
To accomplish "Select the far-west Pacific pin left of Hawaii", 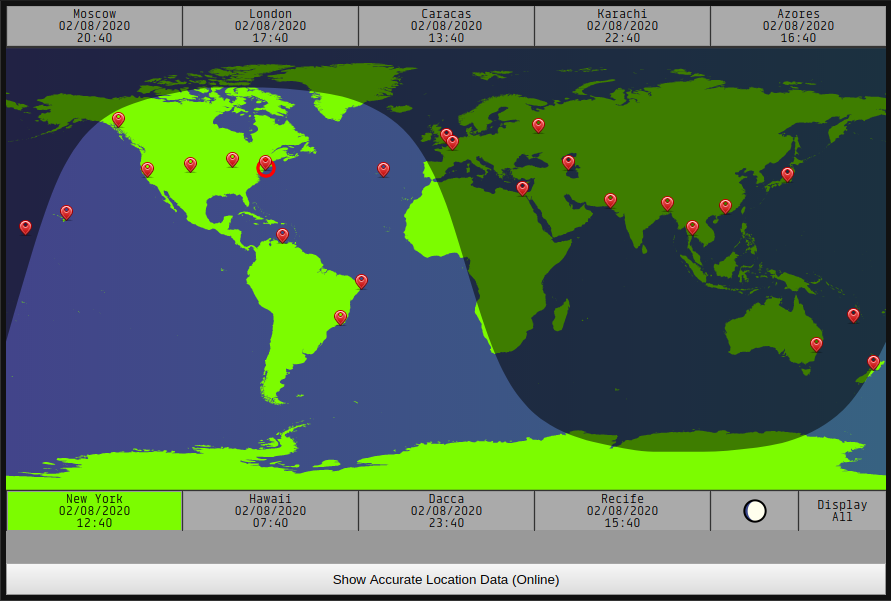I will pos(26,227).
